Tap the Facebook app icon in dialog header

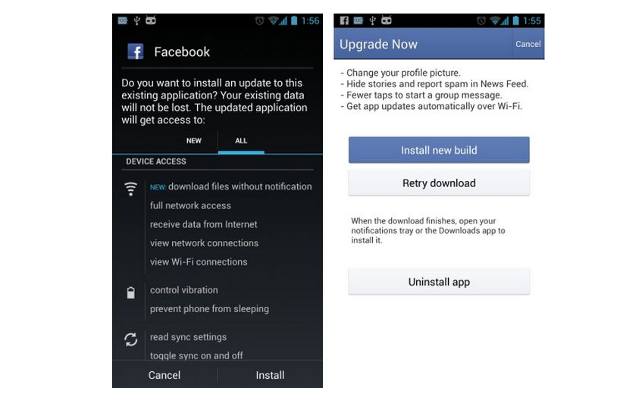[136, 51]
